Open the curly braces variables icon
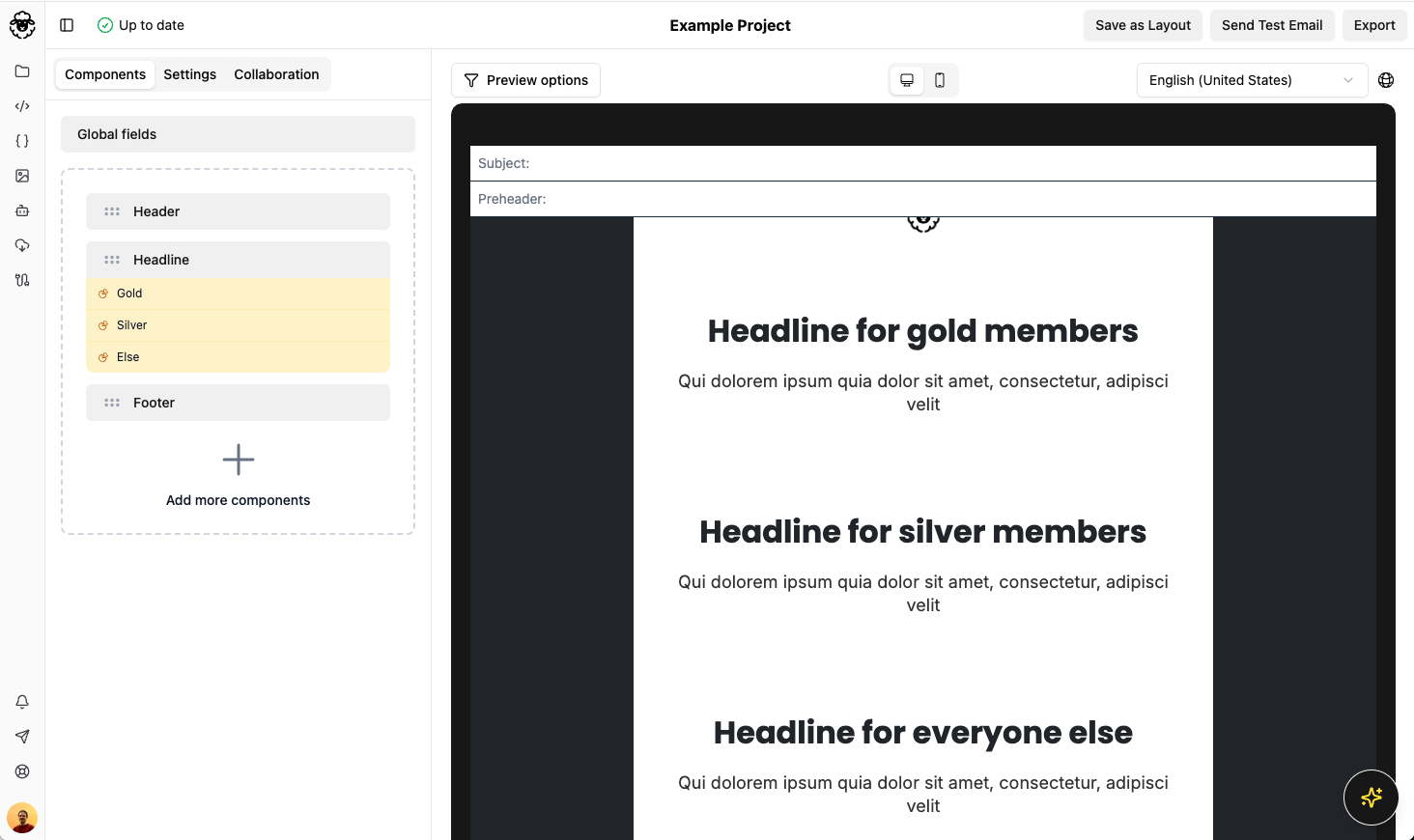 click(x=22, y=141)
